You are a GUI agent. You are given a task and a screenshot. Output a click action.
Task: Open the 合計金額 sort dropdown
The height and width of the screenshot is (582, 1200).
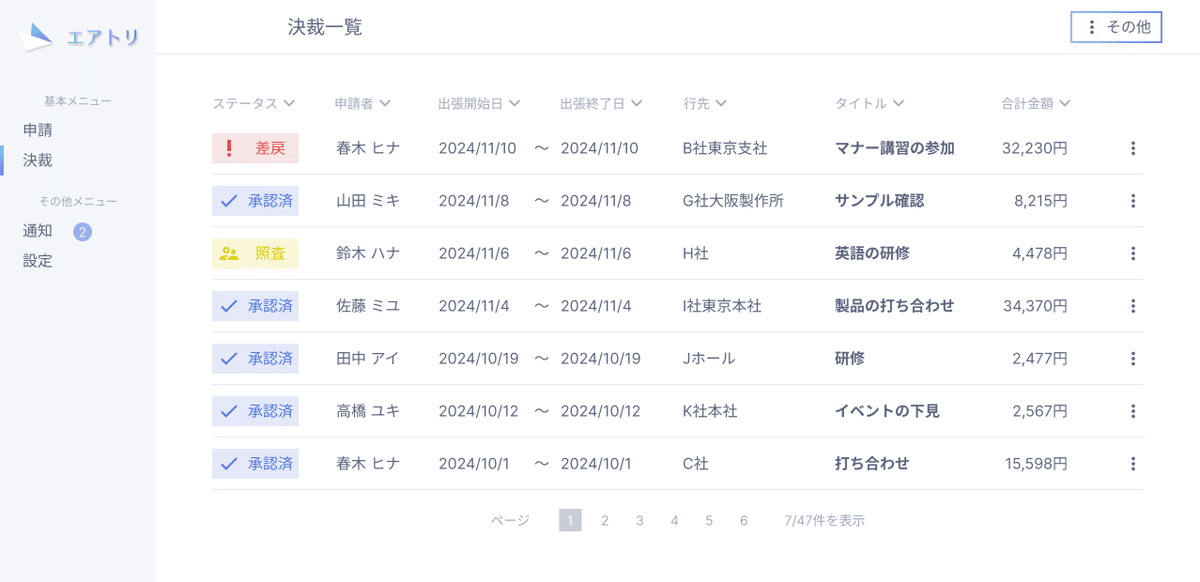click(1036, 103)
